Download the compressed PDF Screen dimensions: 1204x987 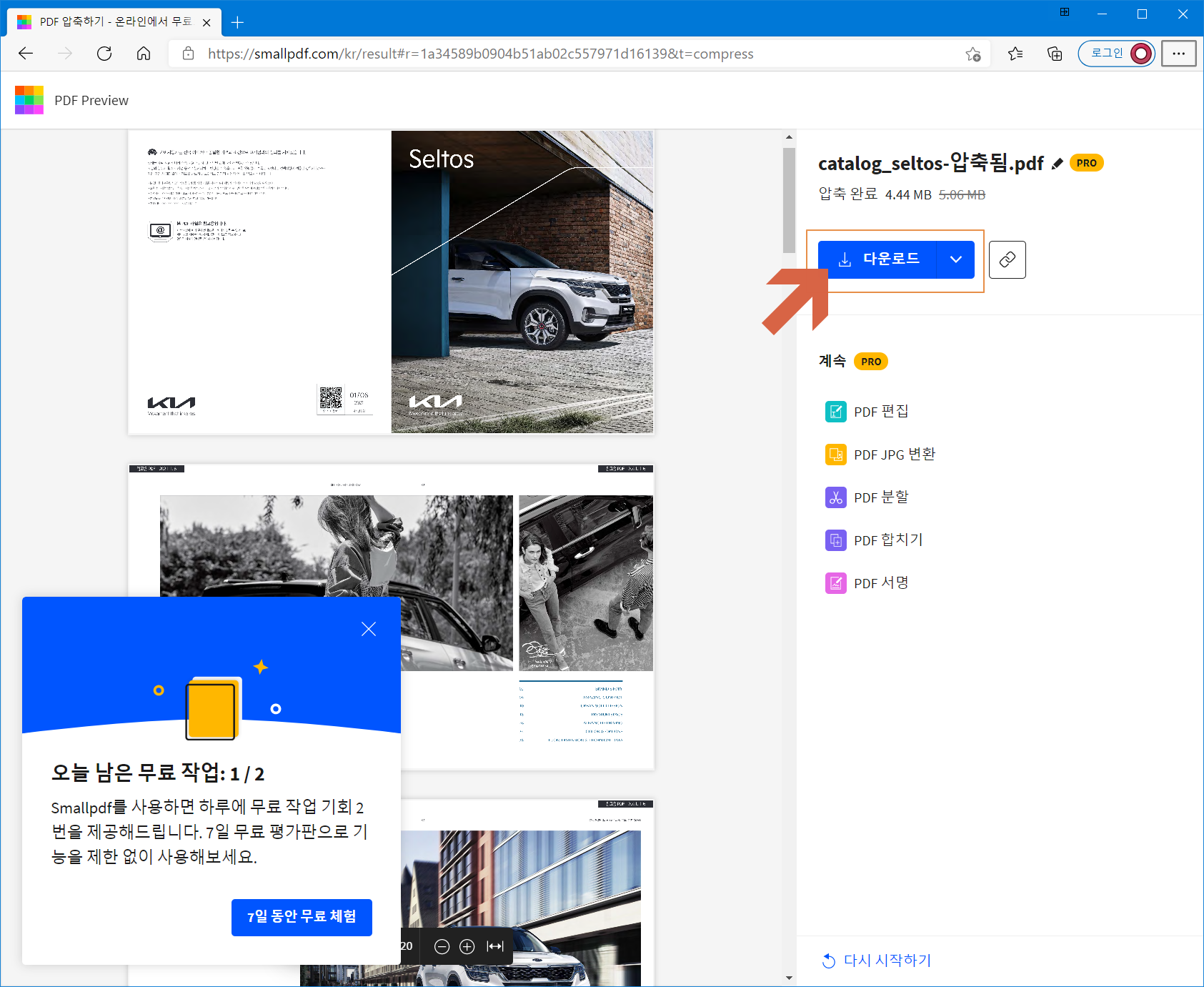point(878,259)
